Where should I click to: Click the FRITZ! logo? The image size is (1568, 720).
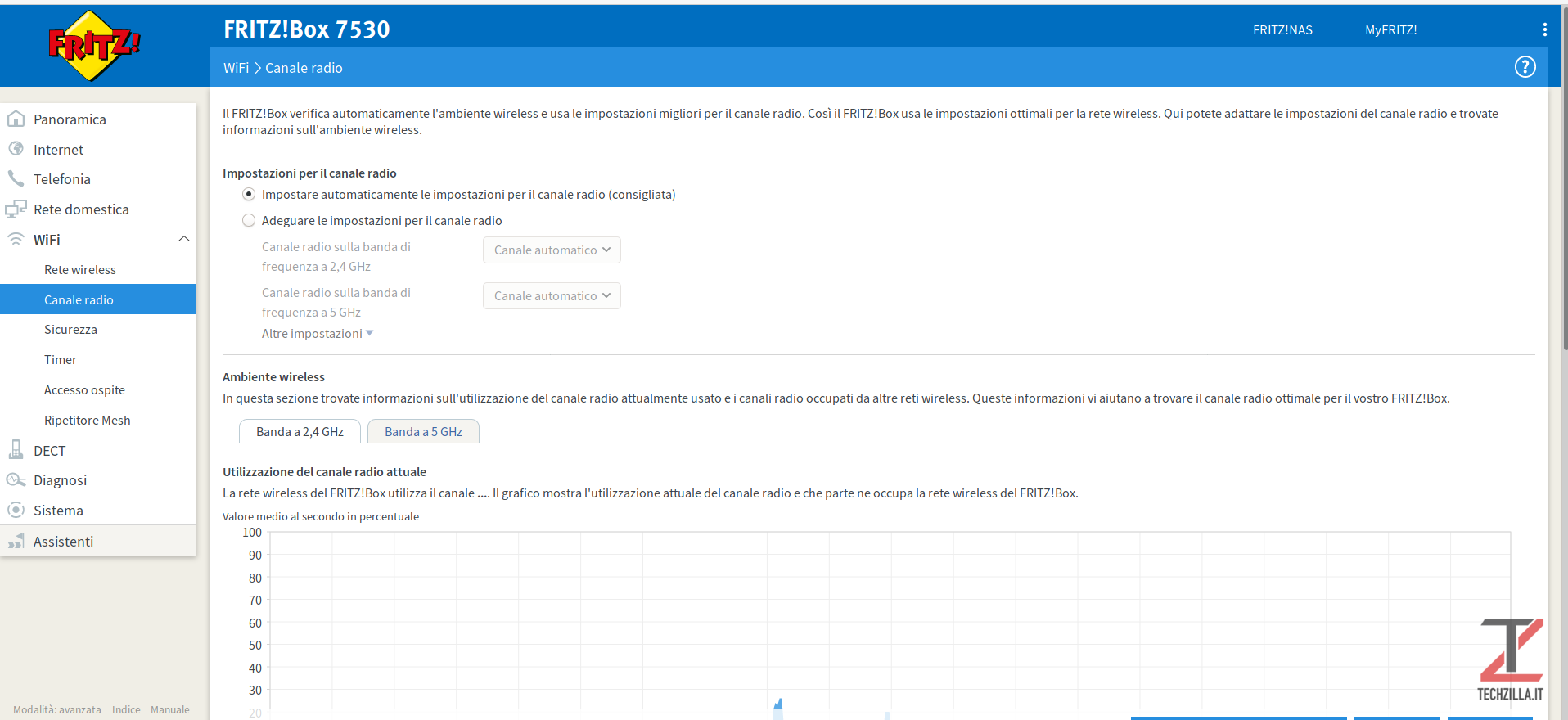(94, 46)
